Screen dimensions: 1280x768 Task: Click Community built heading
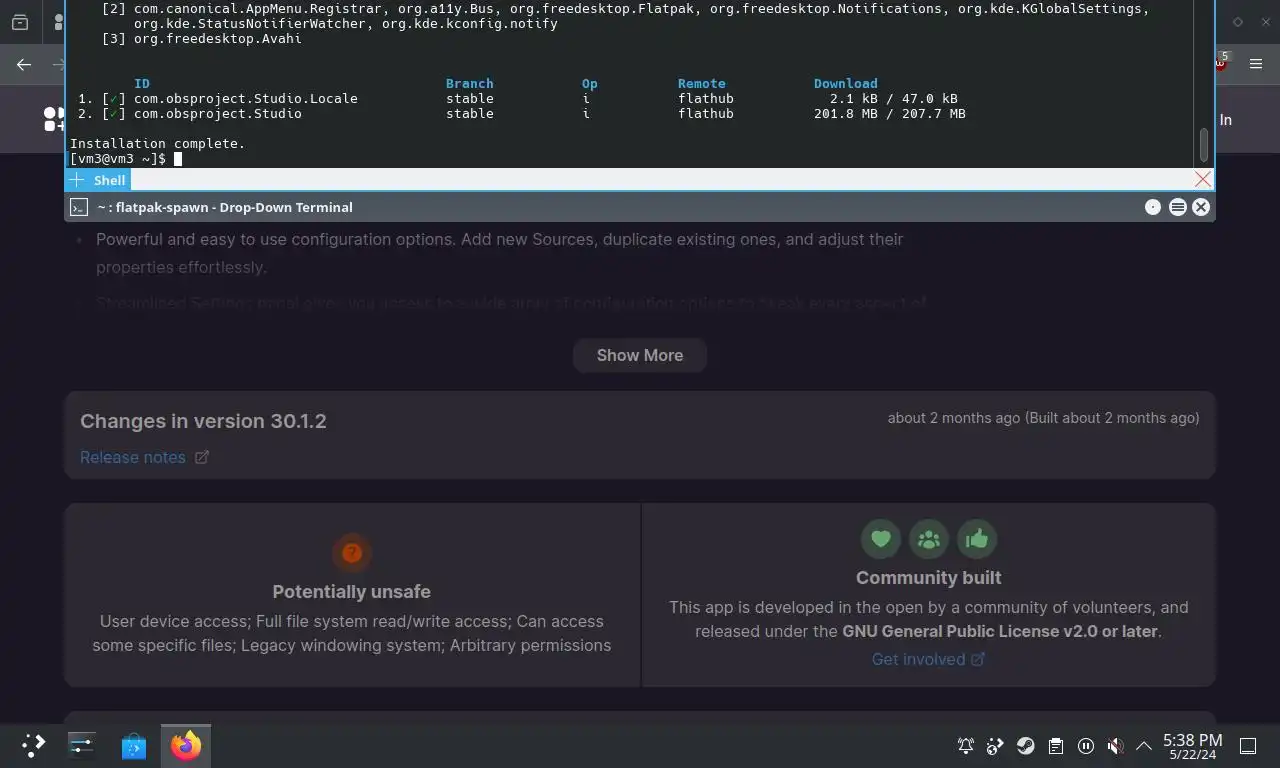point(928,577)
